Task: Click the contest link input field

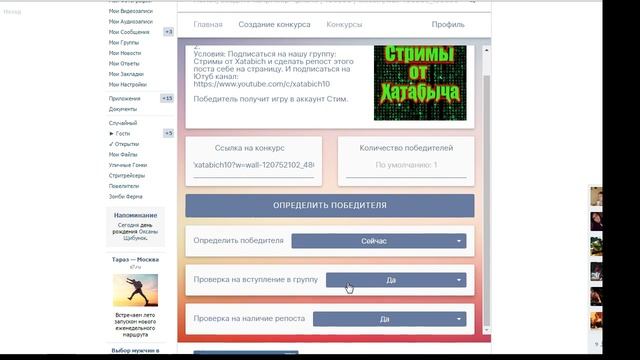Action: tap(253, 165)
